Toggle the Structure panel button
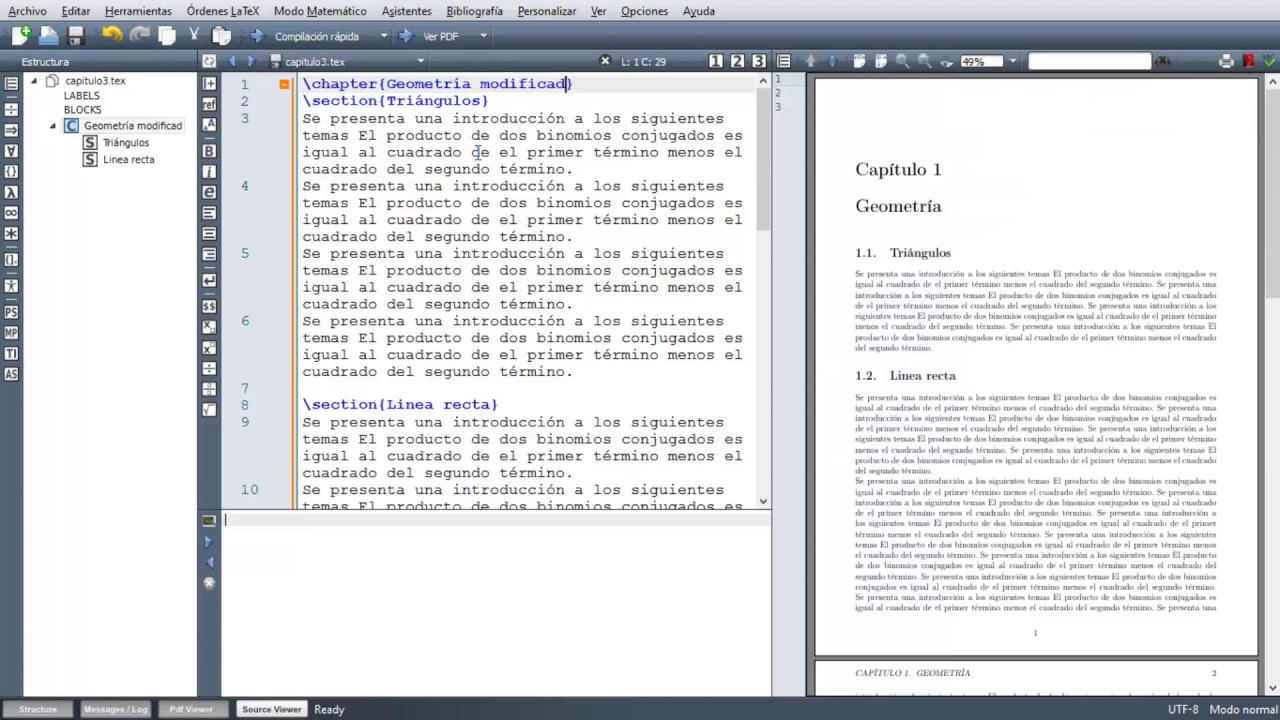Viewport: 1280px width, 720px height. click(38, 709)
